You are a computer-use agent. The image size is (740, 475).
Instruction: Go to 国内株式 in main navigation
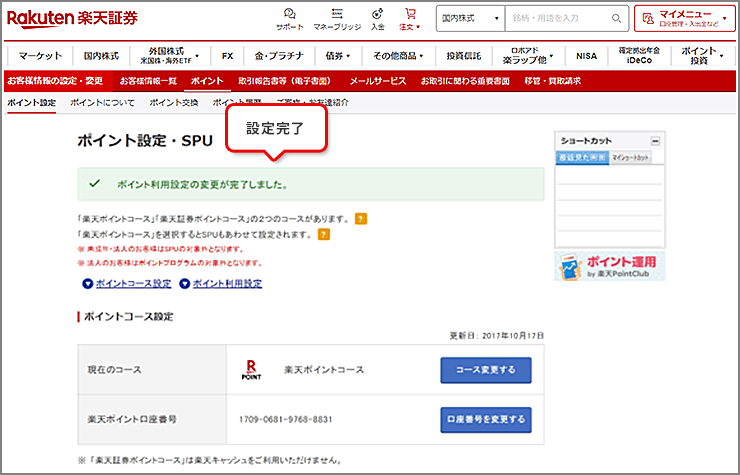coord(101,56)
